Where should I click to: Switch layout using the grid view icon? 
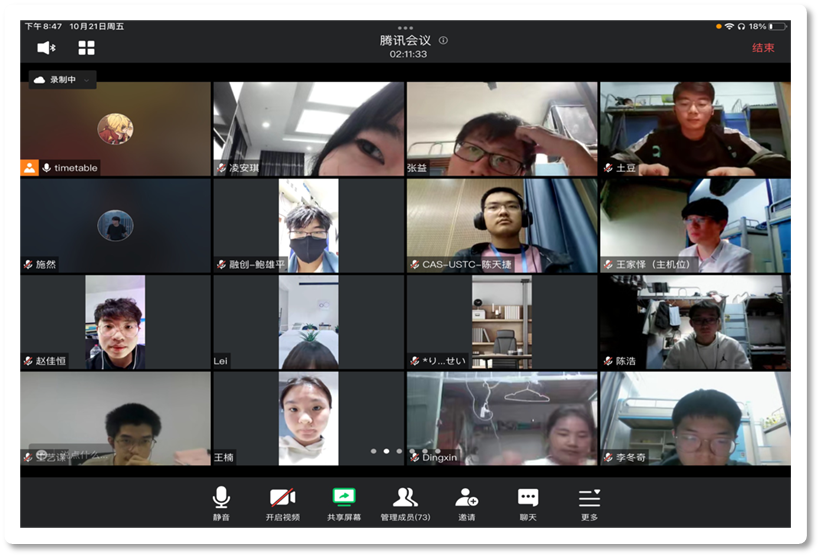(87, 47)
